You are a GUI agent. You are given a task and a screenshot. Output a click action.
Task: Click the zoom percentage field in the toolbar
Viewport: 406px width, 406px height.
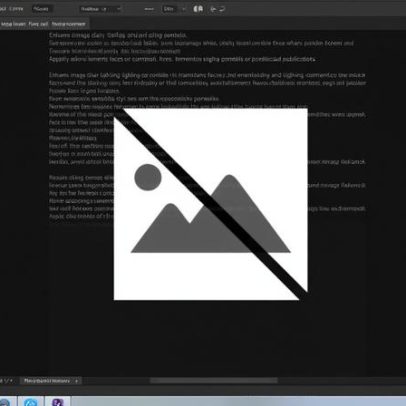169,9
